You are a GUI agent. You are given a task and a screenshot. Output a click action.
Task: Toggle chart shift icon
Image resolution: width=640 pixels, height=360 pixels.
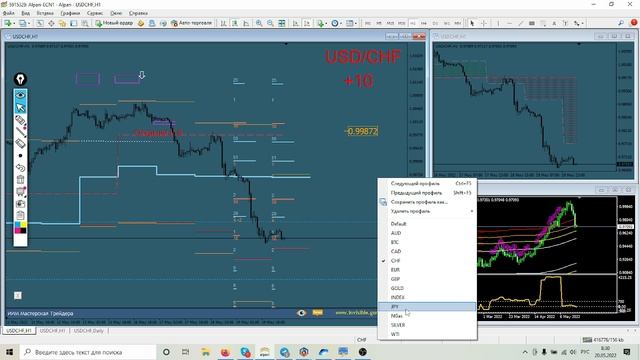pyautogui.click(x=307, y=23)
